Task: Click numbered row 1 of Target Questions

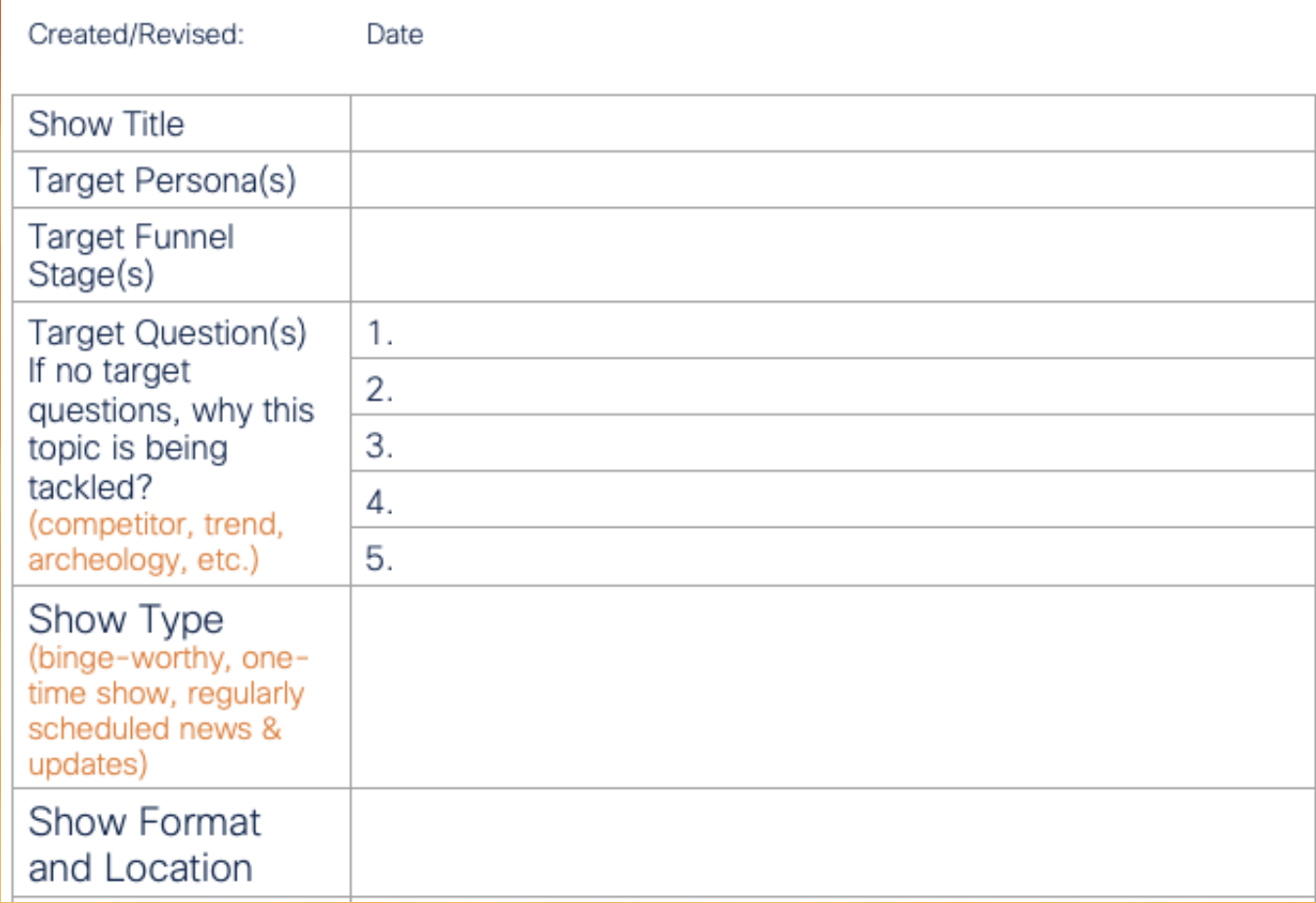Action: [x=831, y=331]
